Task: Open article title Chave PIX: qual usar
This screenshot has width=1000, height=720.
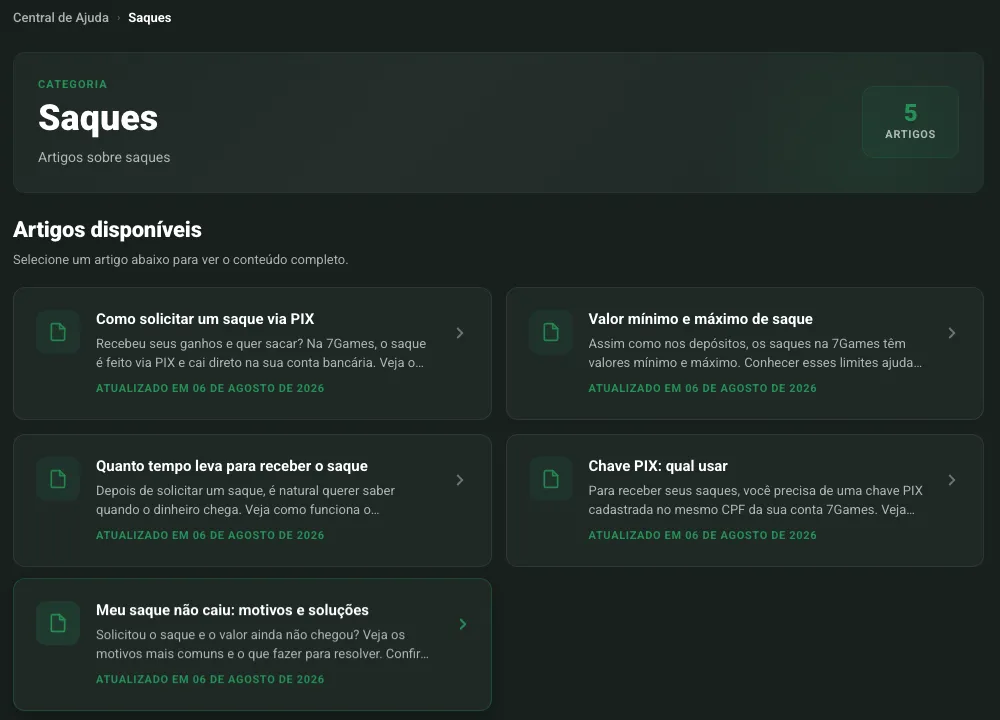Action: point(658,466)
